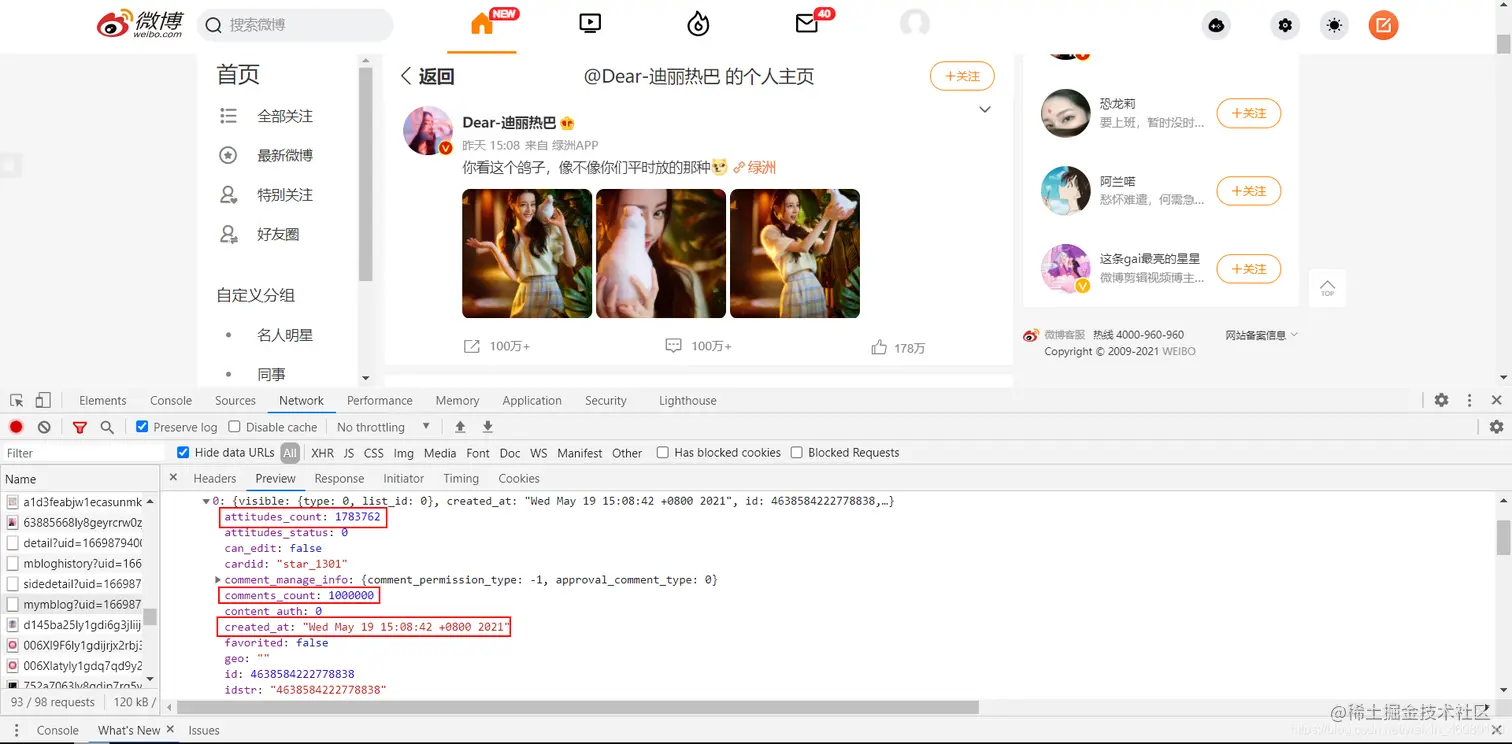1512x744 pixels.
Task: Filter requests by XHR type
Action: [322, 453]
